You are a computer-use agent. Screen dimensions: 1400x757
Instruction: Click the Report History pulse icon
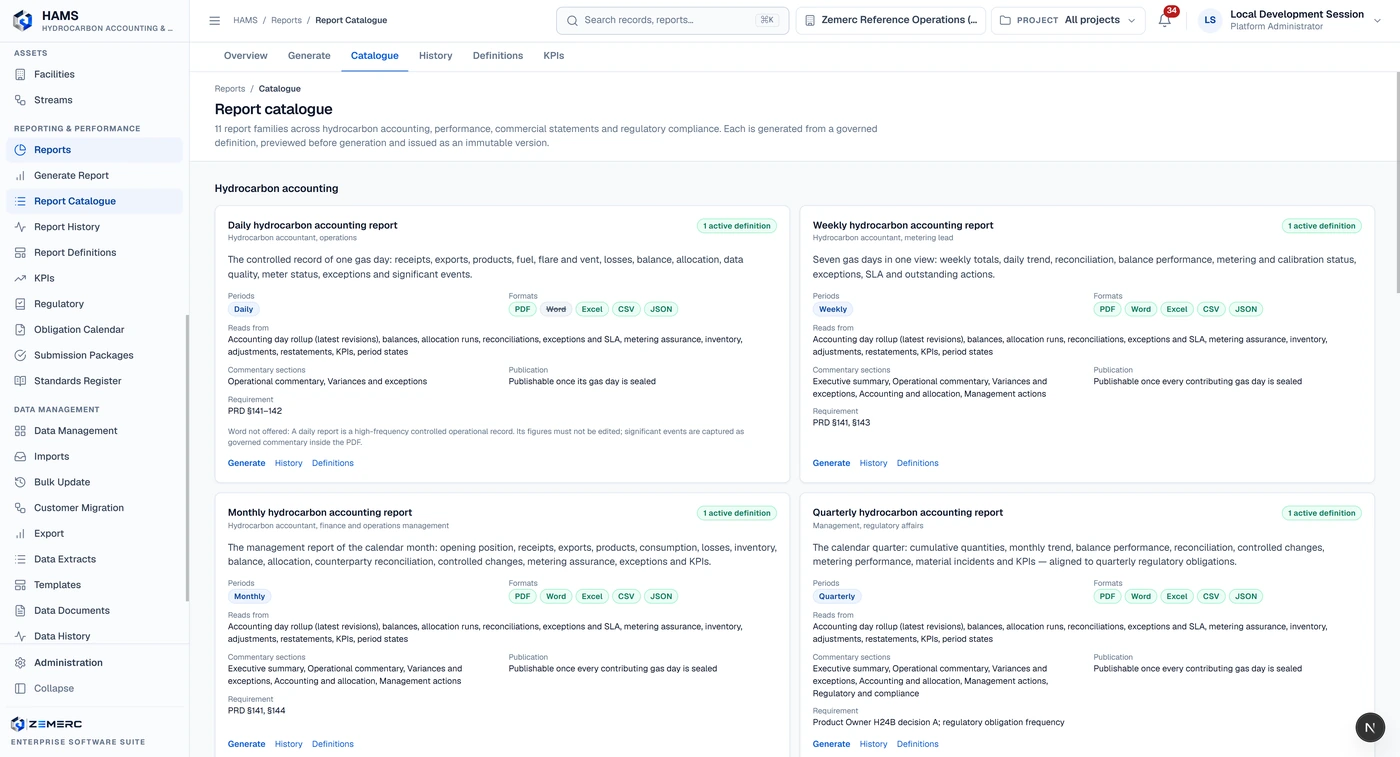click(20, 227)
